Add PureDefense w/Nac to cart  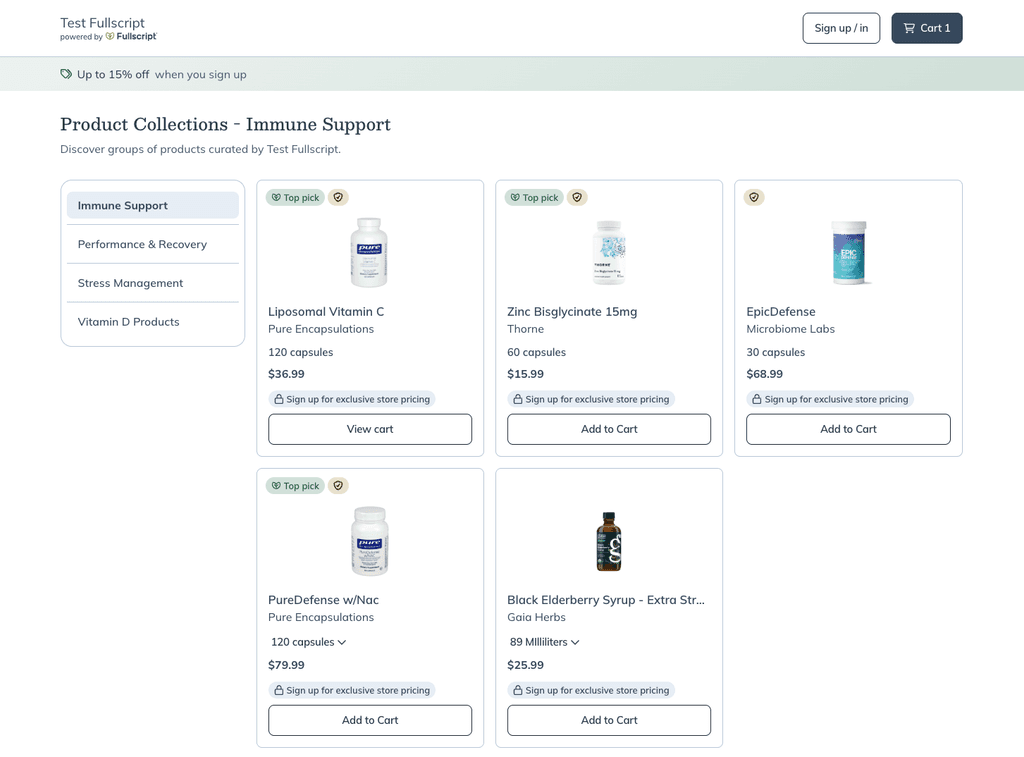click(370, 720)
